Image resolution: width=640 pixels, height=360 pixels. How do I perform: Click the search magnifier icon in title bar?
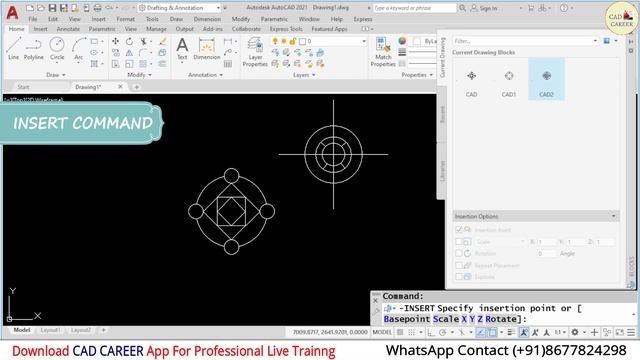(462, 8)
